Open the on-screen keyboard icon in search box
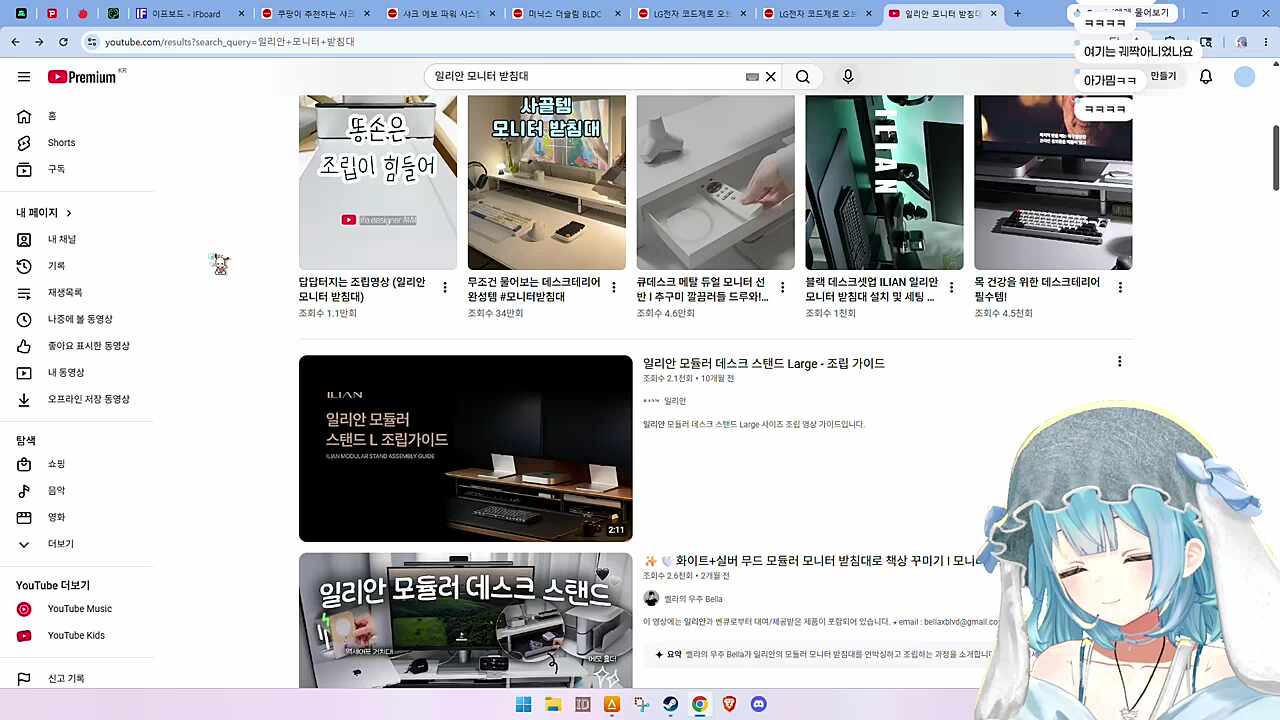Screen dimensions: 1280x720 752,77
